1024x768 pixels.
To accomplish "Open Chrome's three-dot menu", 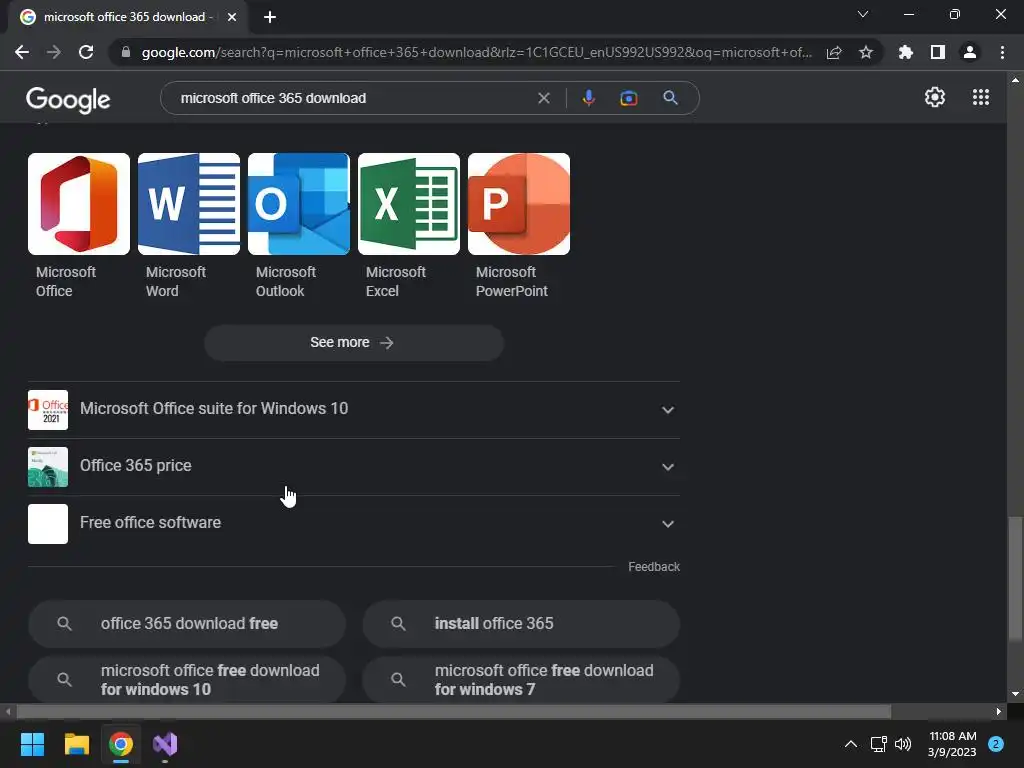I will [x=1002, y=52].
